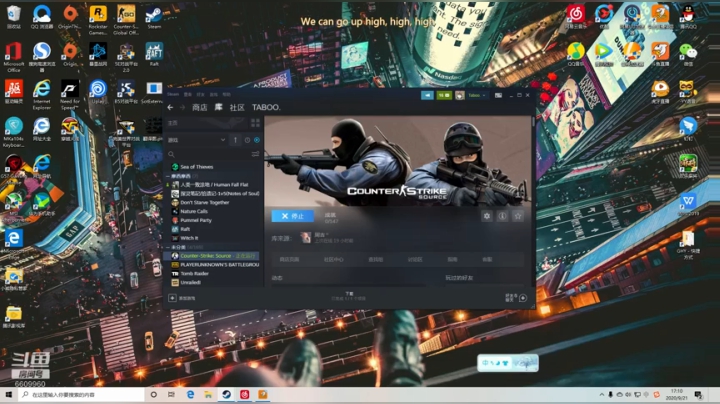Click the library search field
This screenshot has width=720, height=404.
pos(209,154)
